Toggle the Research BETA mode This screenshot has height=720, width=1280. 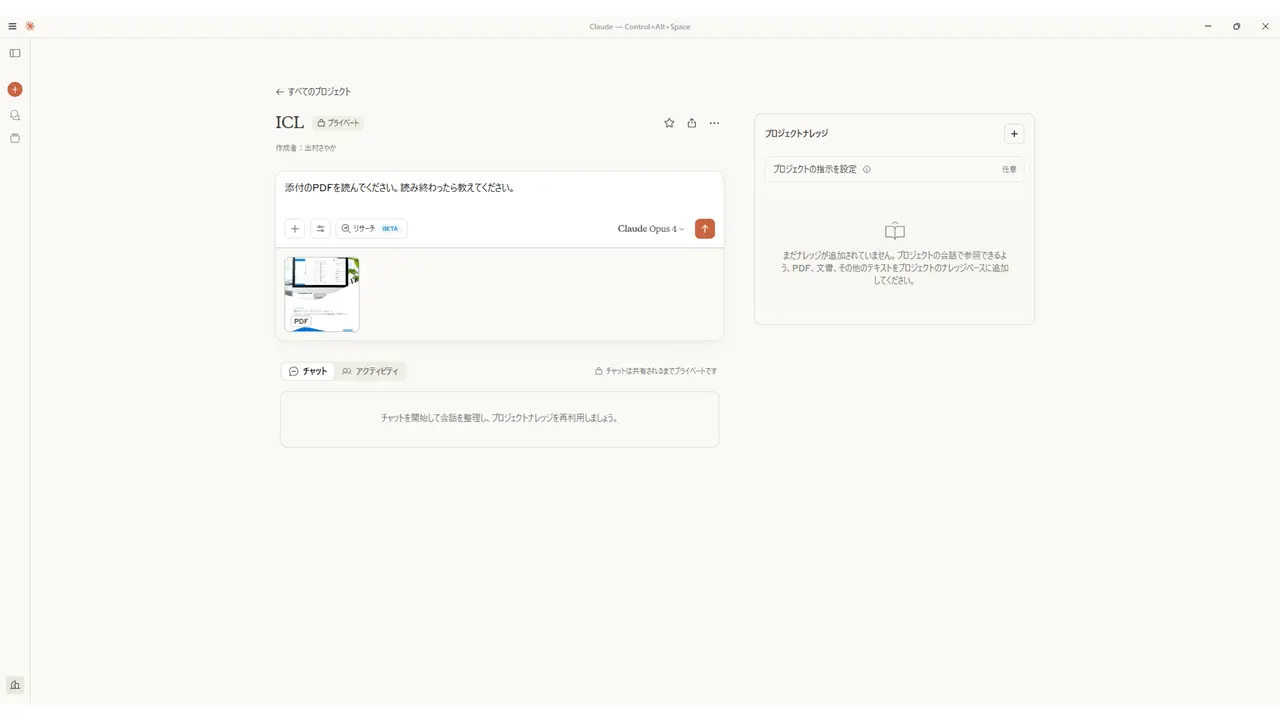point(371,229)
